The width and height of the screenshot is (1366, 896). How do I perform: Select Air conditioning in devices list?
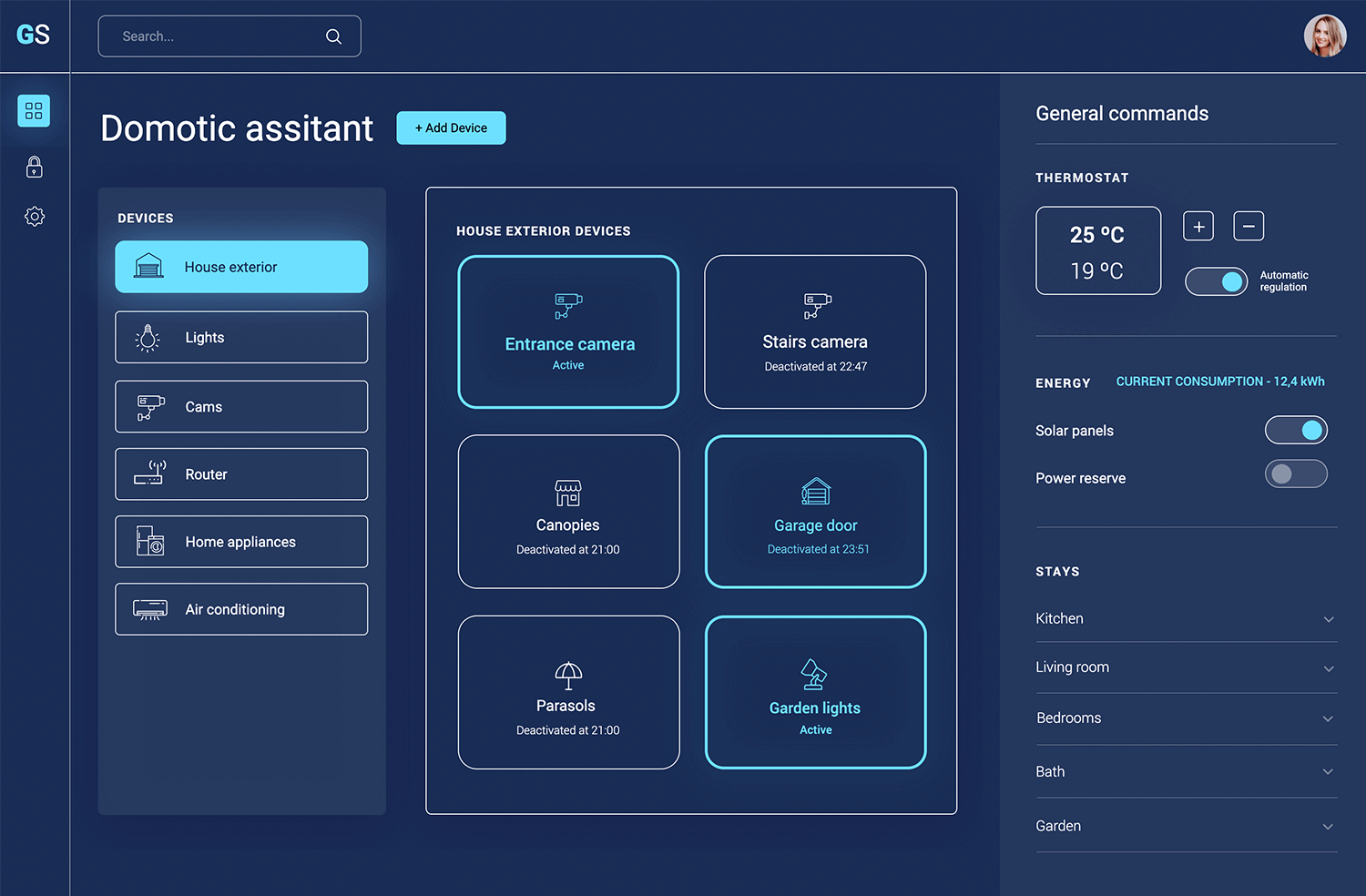pos(241,609)
